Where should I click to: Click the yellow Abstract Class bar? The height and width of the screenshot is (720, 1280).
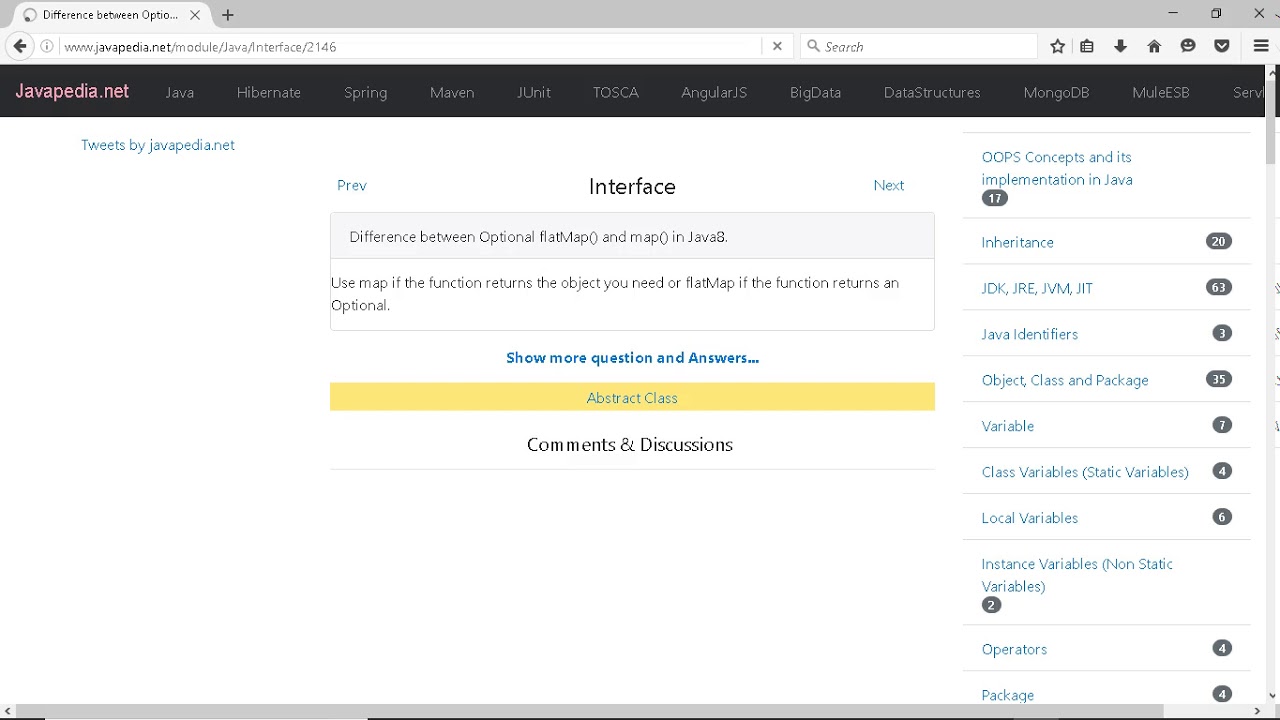[x=632, y=398]
